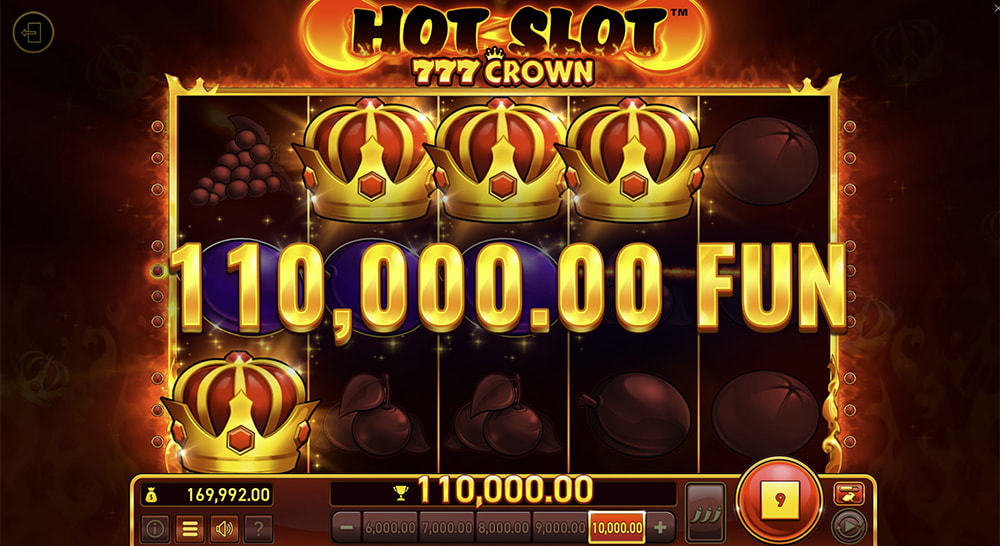Click the money bag balance display
The image size is (1000, 546).
[207, 494]
